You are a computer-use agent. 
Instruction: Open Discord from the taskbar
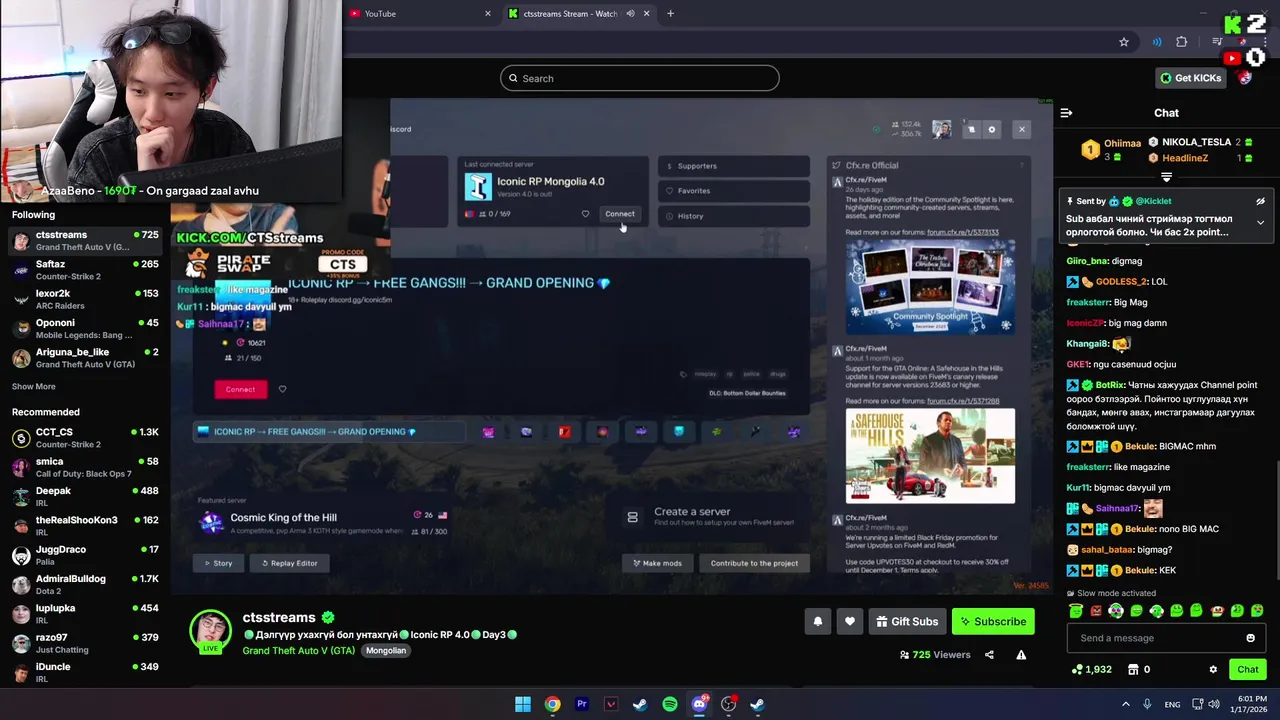click(699, 704)
